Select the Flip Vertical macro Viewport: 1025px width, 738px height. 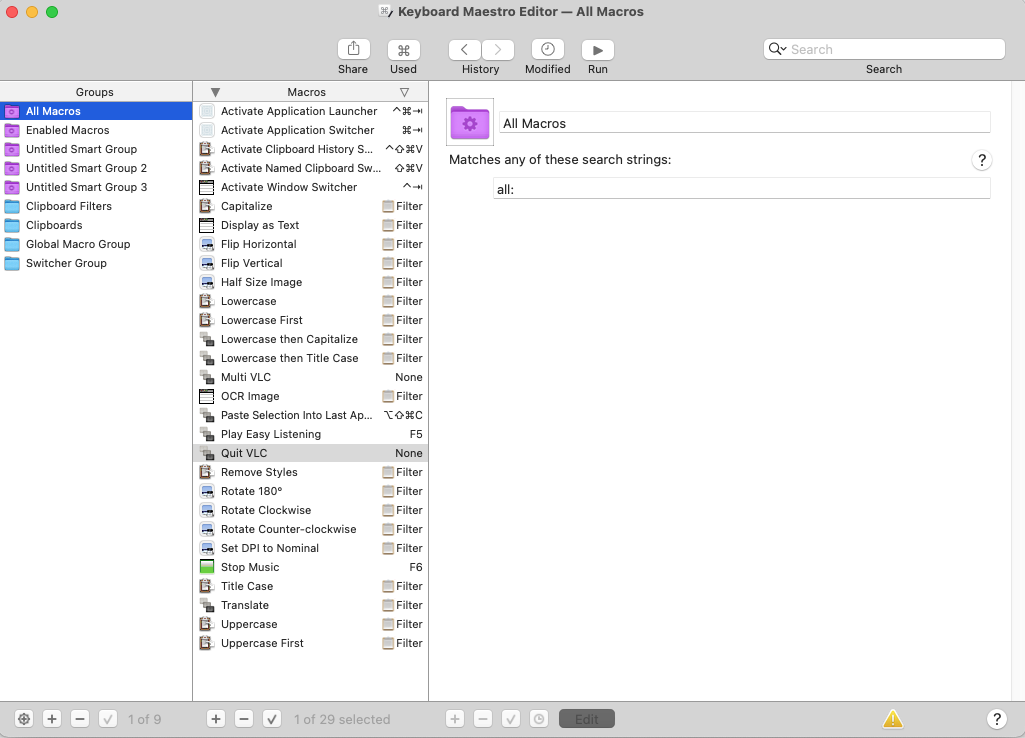[x=311, y=263]
